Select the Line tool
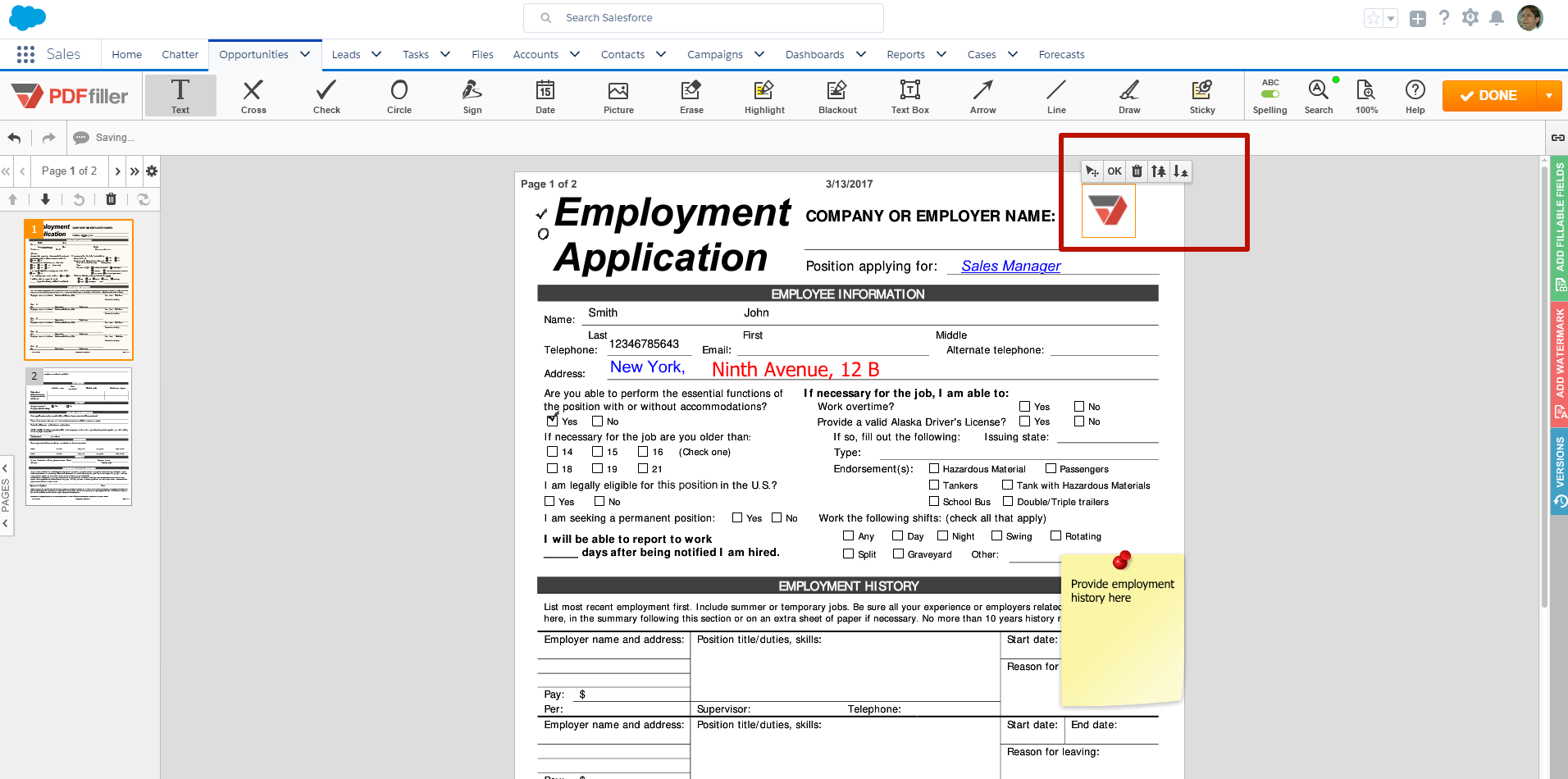The width and height of the screenshot is (1568, 779). click(1056, 95)
